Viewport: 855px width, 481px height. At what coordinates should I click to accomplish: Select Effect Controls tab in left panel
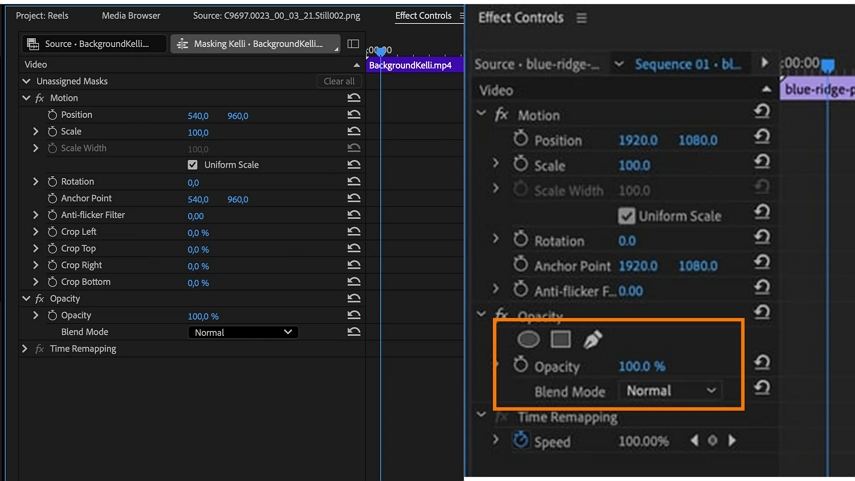(x=423, y=16)
